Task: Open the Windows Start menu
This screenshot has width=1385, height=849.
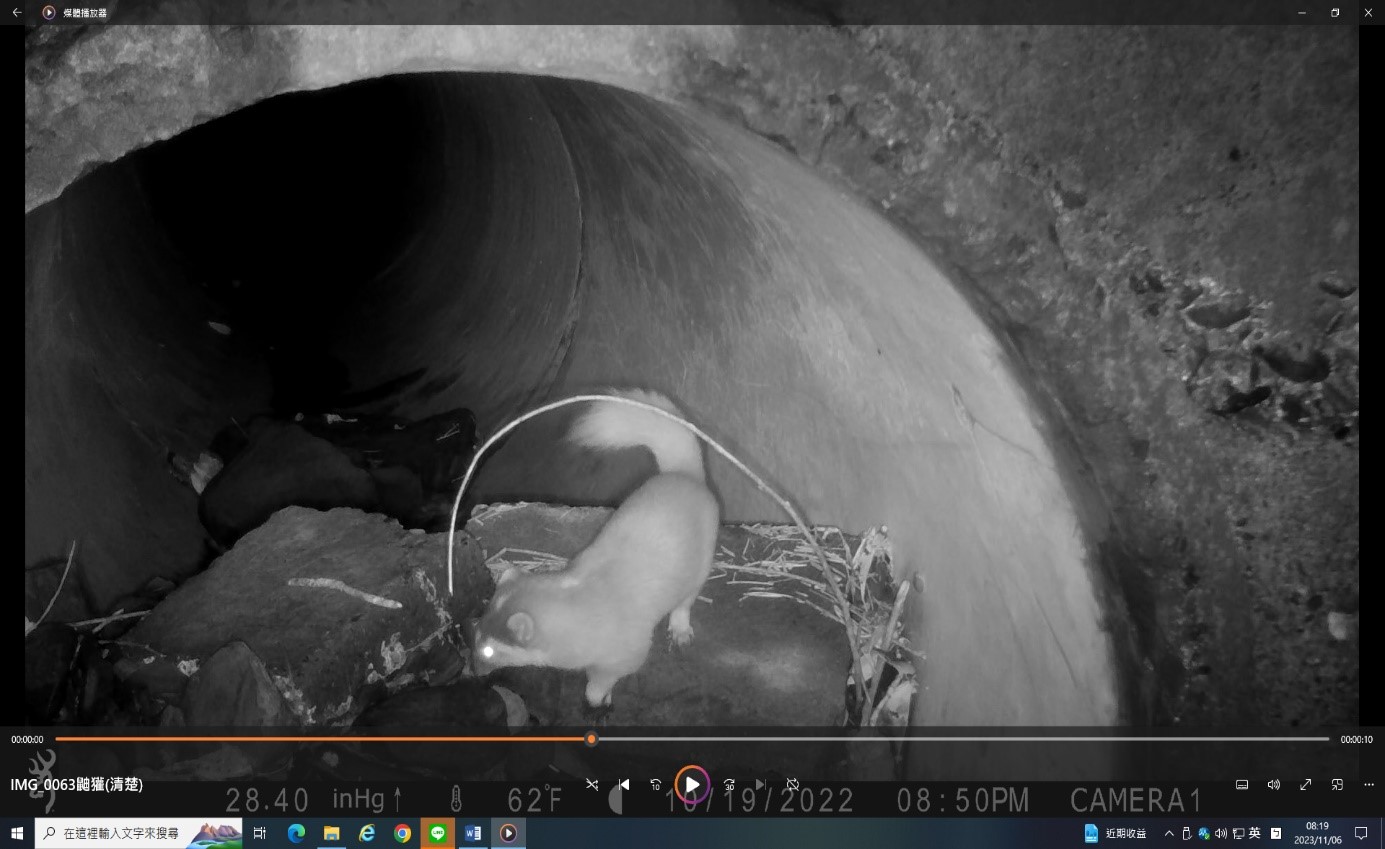Action: [17, 833]
